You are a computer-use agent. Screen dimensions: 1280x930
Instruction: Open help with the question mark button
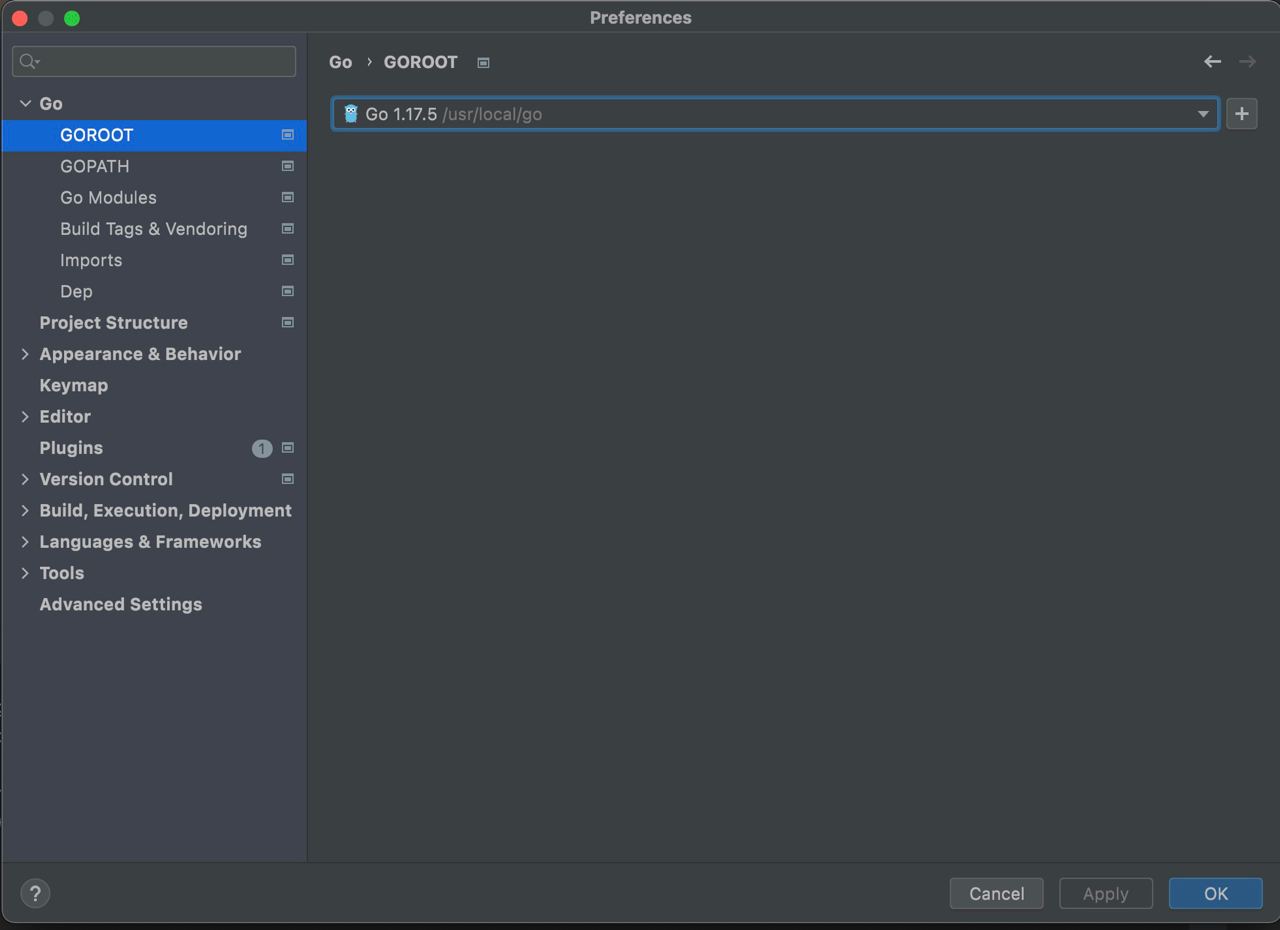click(35, 894)
